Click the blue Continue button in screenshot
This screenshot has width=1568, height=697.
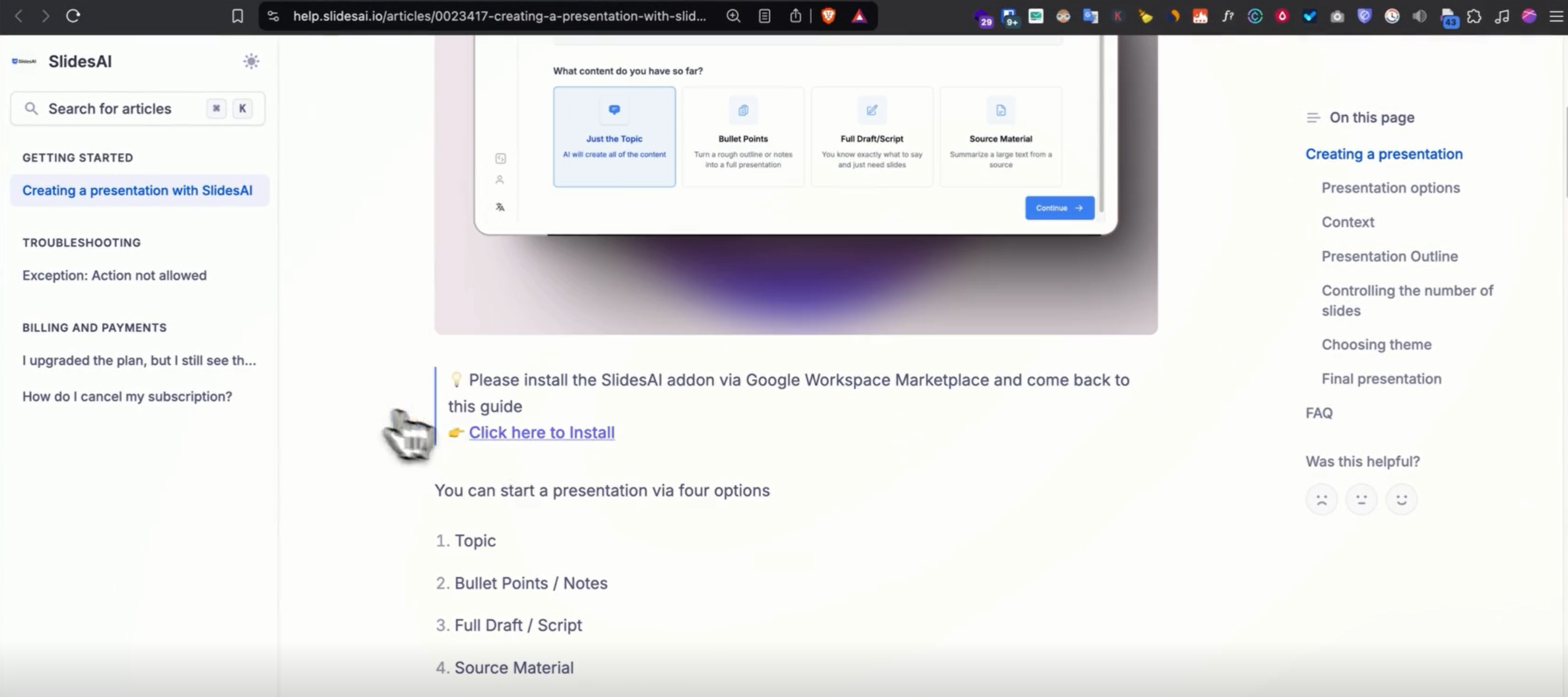tap(1059, 208)
